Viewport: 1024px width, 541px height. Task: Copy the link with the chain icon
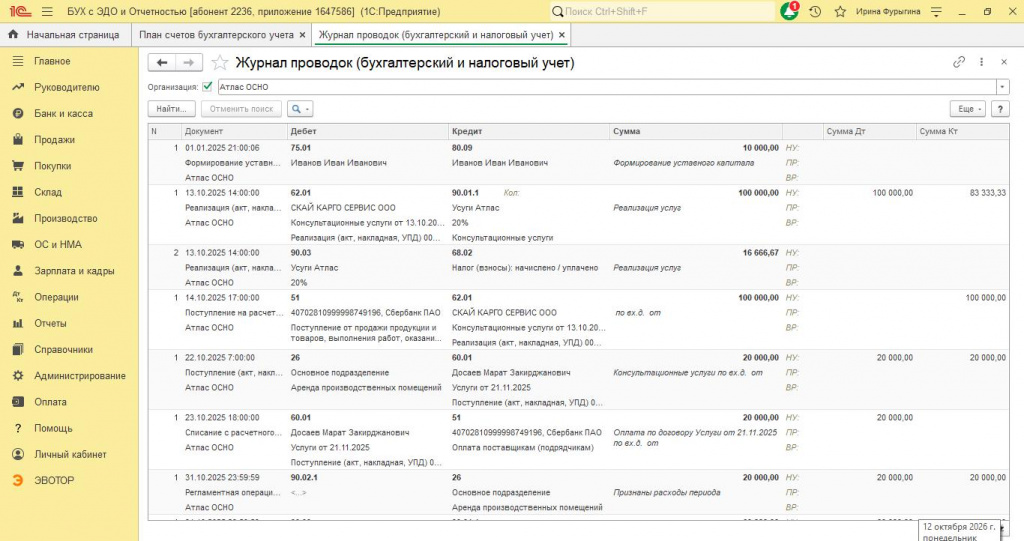[959, 62]
